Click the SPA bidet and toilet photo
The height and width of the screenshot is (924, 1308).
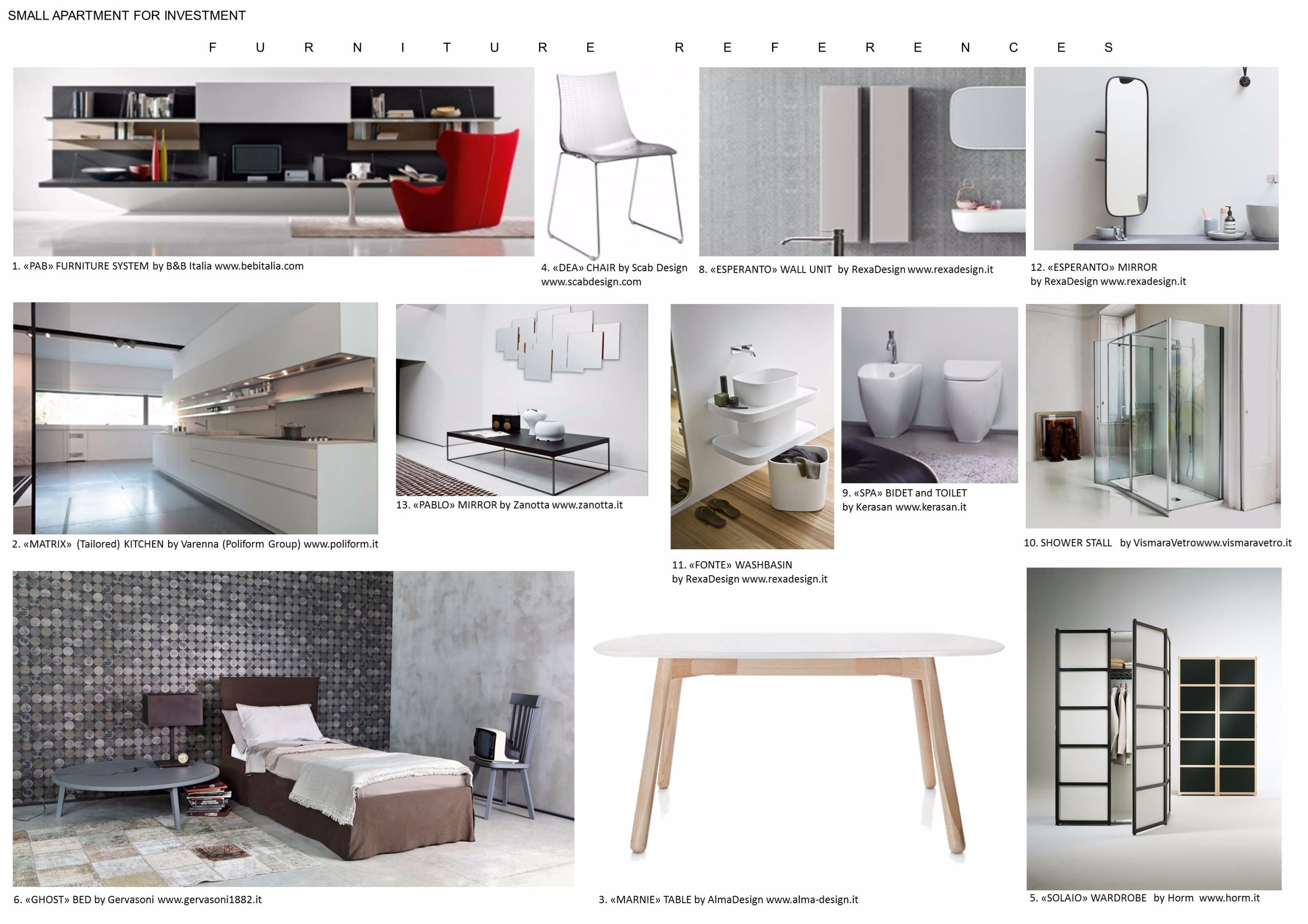(929, 395)
